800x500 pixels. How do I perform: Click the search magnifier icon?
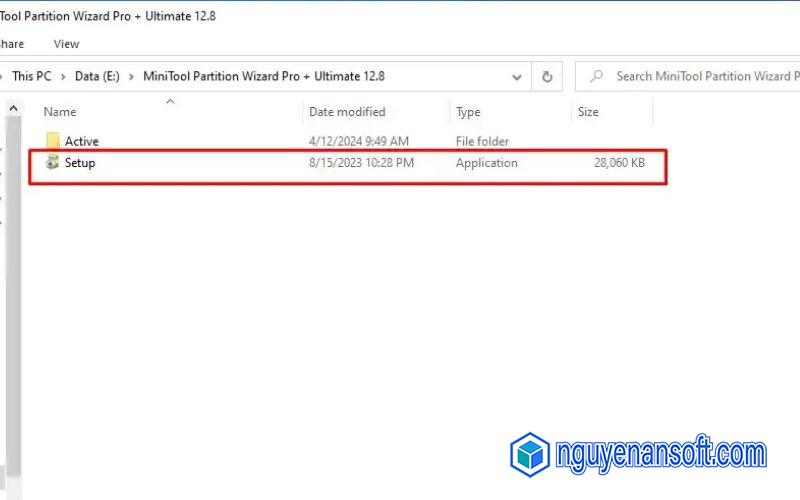pyautogui.click(x=596, y=77)
